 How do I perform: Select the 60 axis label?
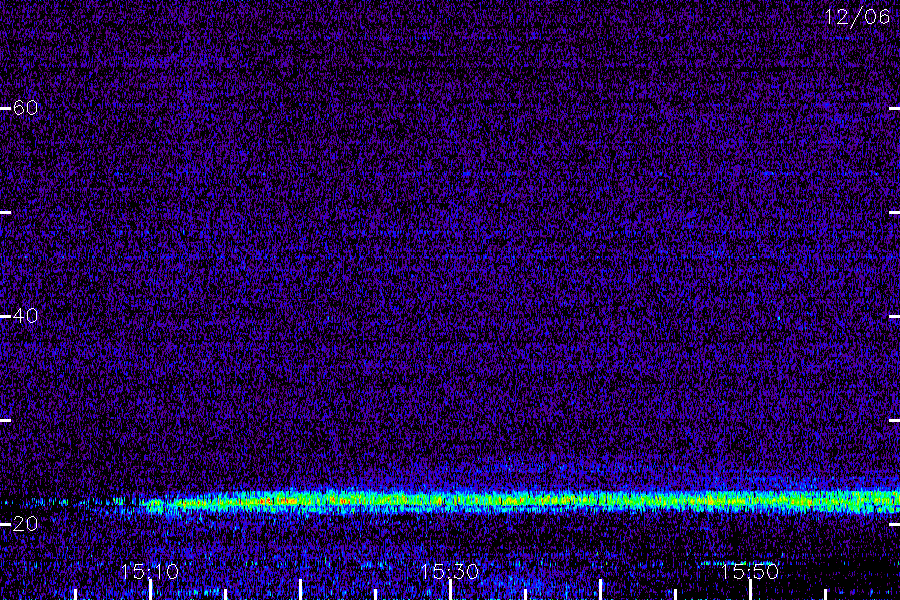click(x=25, y=107)
